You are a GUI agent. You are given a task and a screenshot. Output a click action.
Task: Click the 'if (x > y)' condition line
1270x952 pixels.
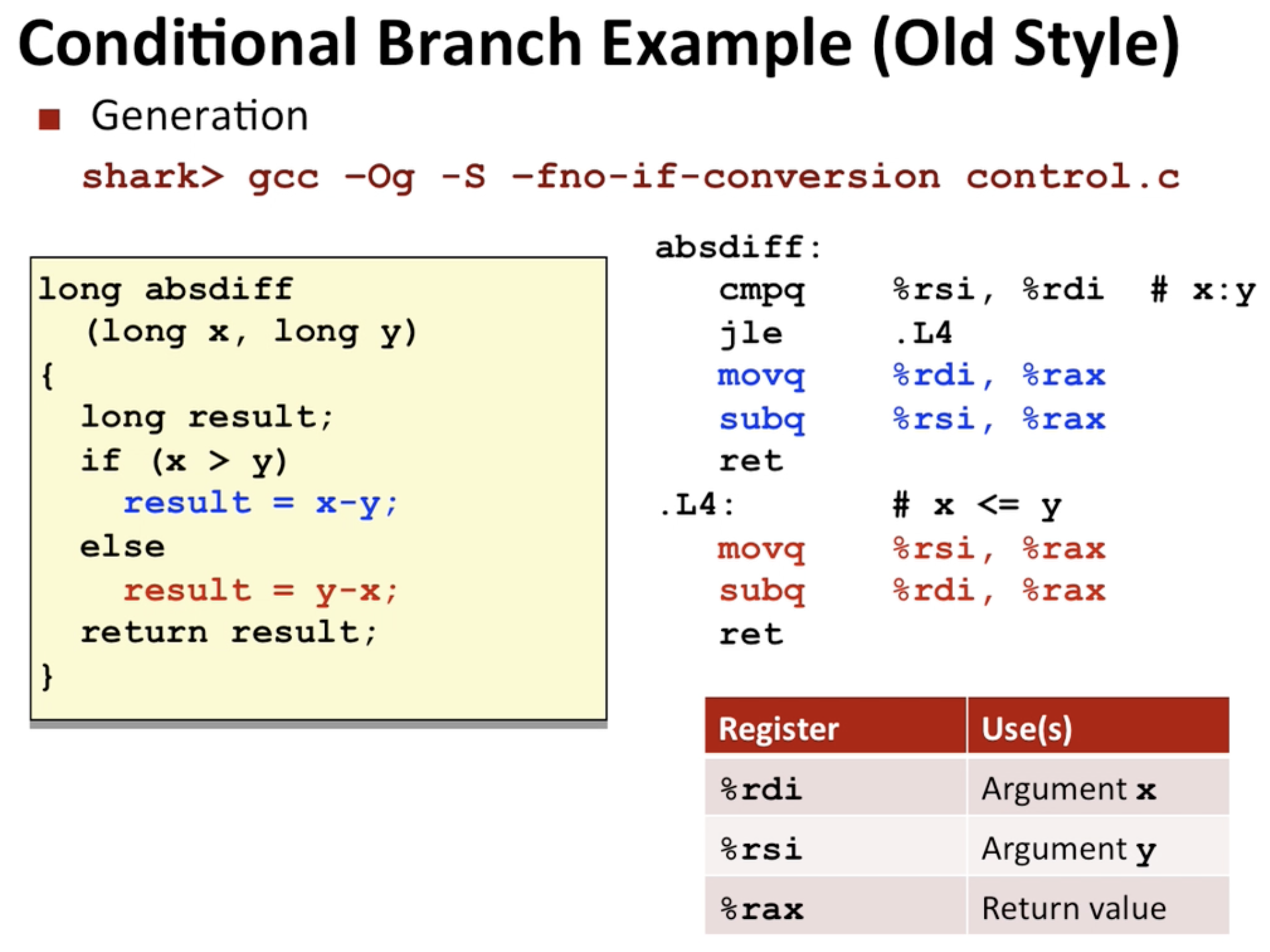(x=184, y=461)
